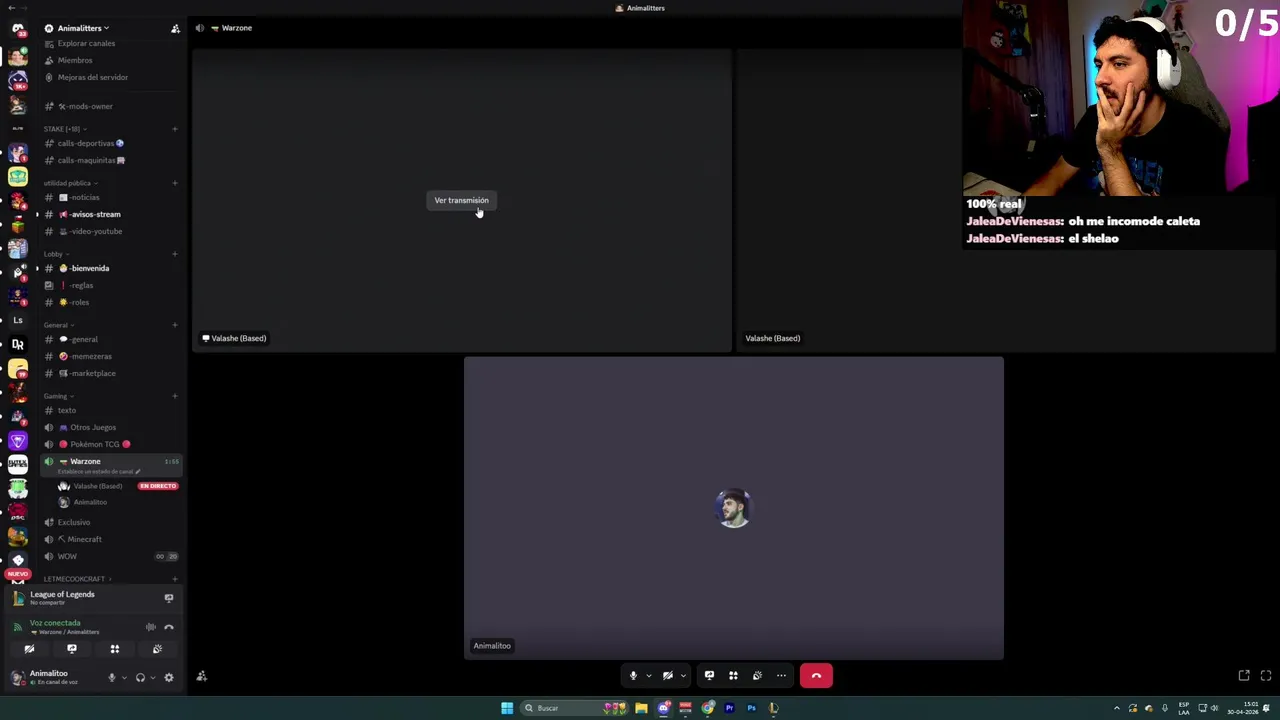Collapse the STAKE [+18] category

tap(64, 129)
